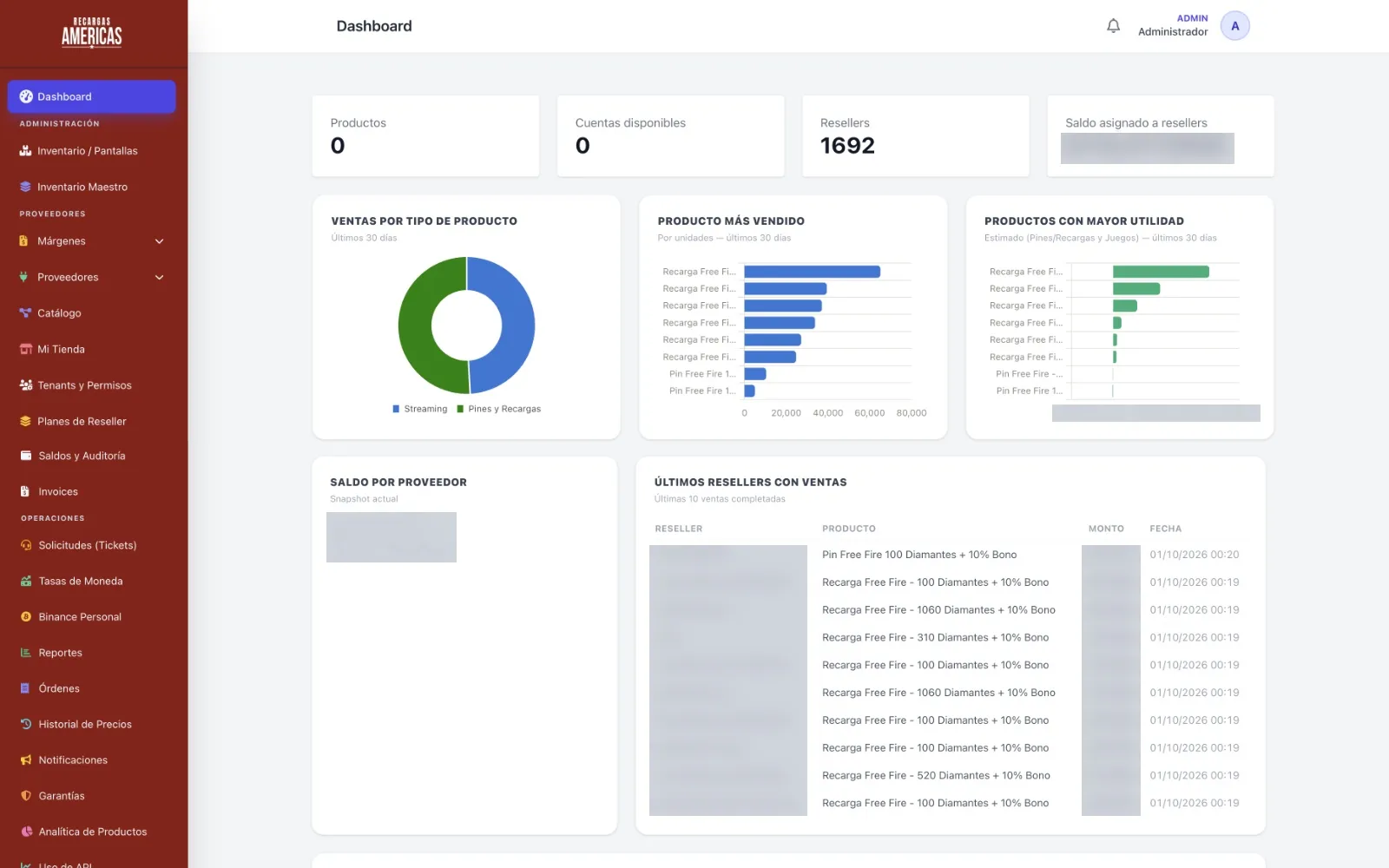1389x868 pixels.
Task: Click the longest blue bar in Producto Más Vendido
Action: click(x=812, y=272)
